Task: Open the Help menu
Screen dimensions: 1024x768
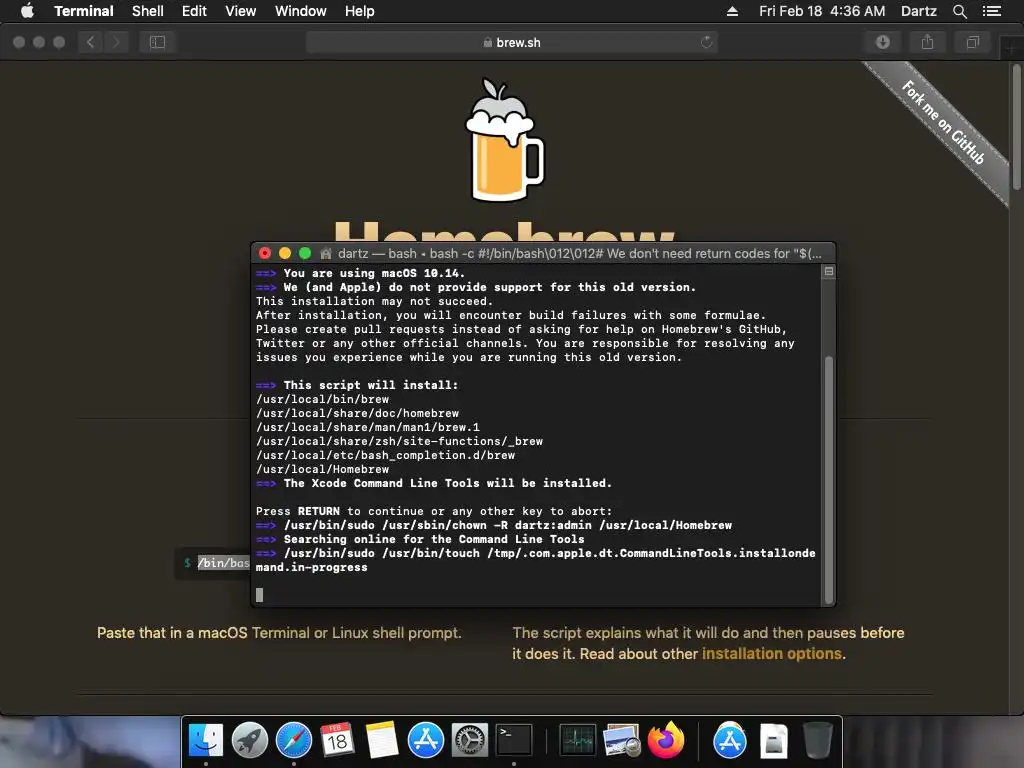Action: [x=359, y=11]
